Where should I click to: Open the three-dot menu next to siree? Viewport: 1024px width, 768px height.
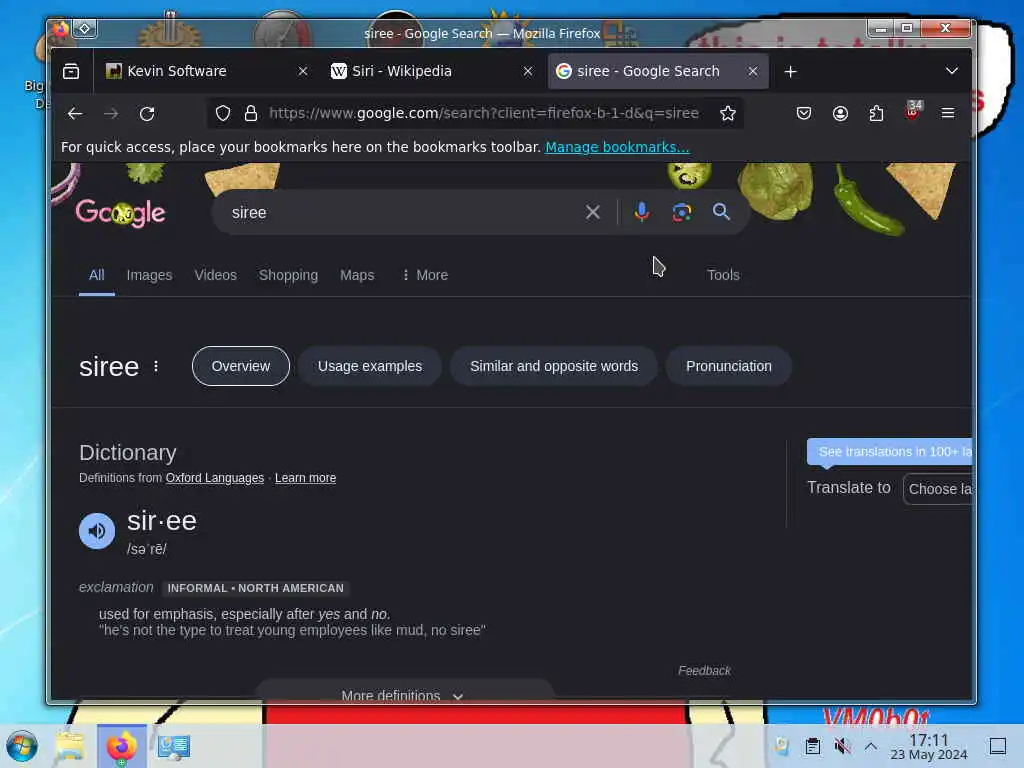pyautogui.click(x=156, y=366)
